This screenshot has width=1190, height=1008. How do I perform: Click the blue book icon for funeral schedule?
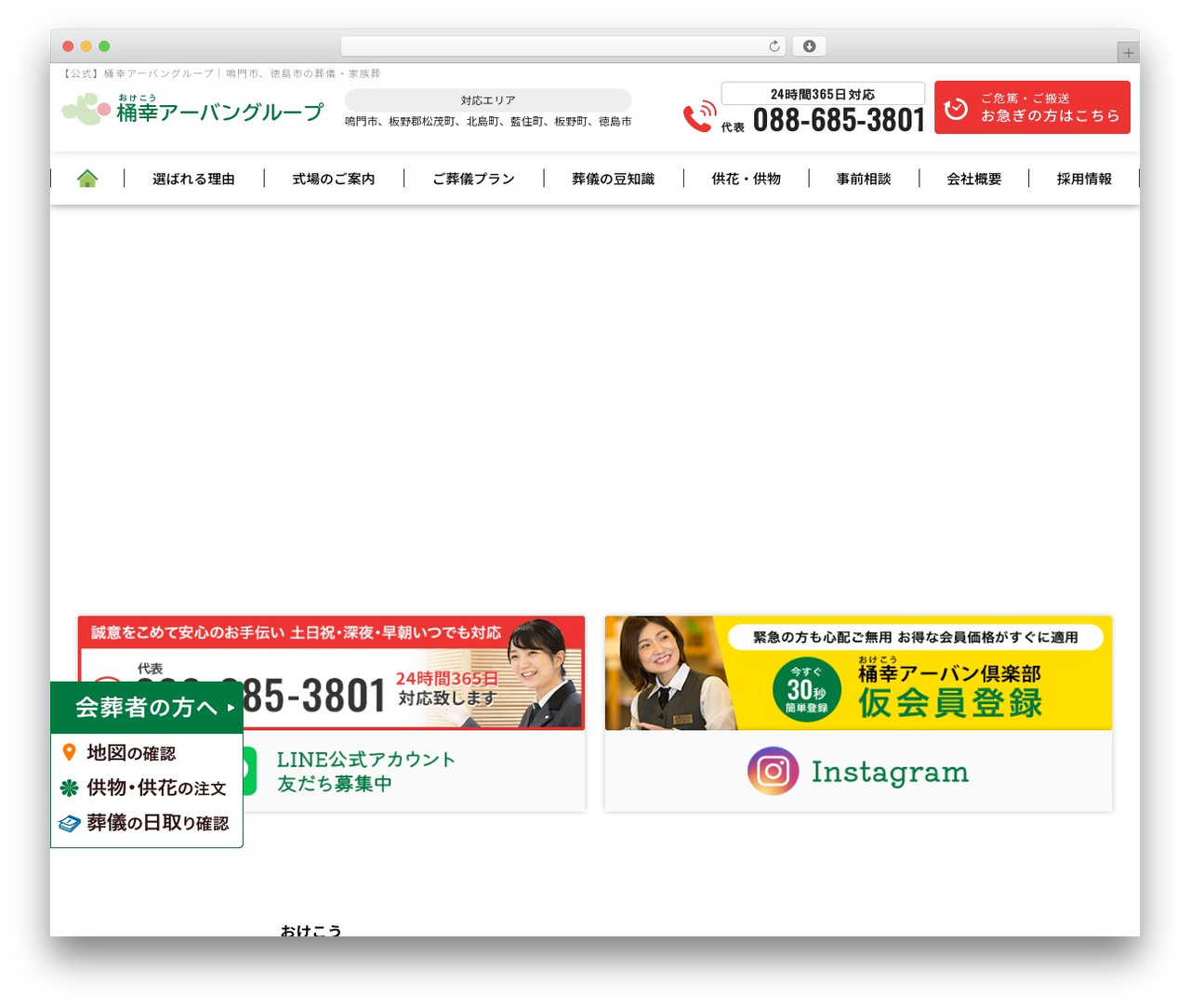(69, 824)
